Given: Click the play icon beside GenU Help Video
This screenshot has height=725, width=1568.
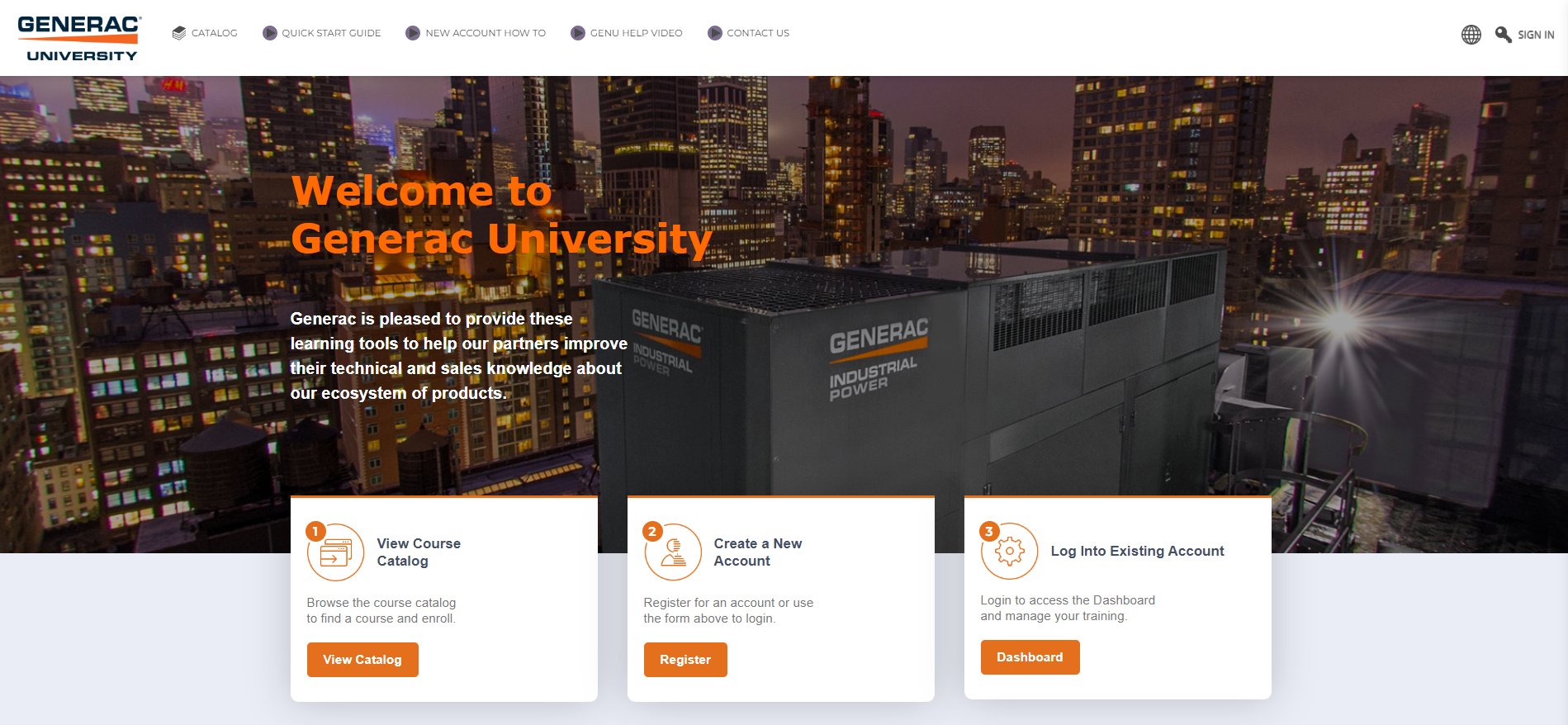Looking at the screenshot, I should click(x=578, y=33).
